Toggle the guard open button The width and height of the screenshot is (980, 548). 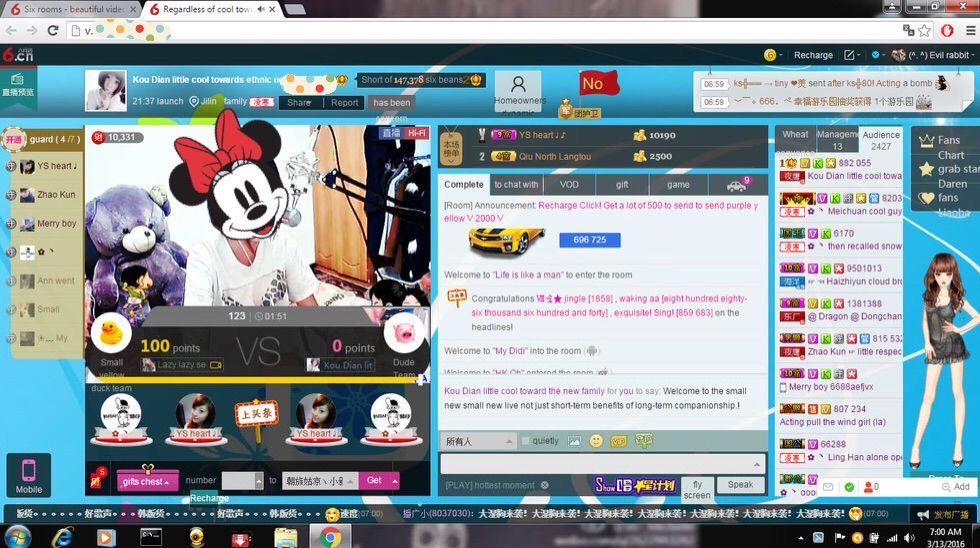13,139
